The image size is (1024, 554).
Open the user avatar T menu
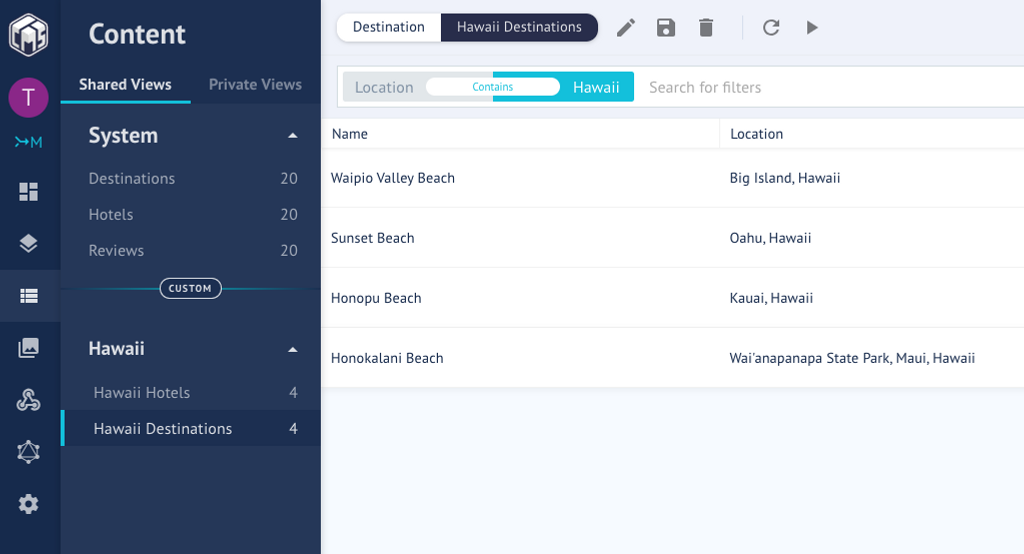(x=28, y=97)
